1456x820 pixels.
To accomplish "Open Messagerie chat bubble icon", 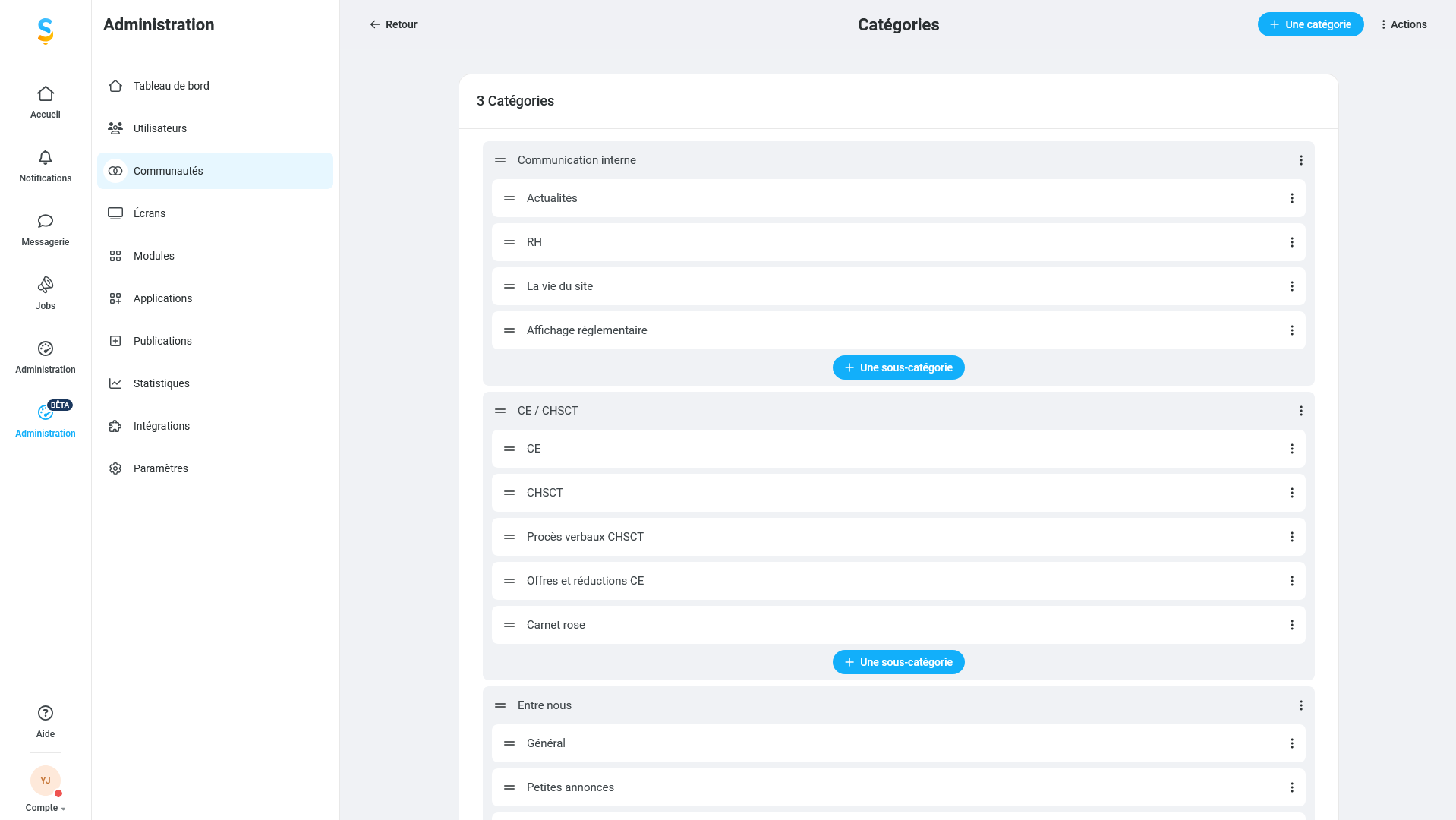I will tap(46, 222).
